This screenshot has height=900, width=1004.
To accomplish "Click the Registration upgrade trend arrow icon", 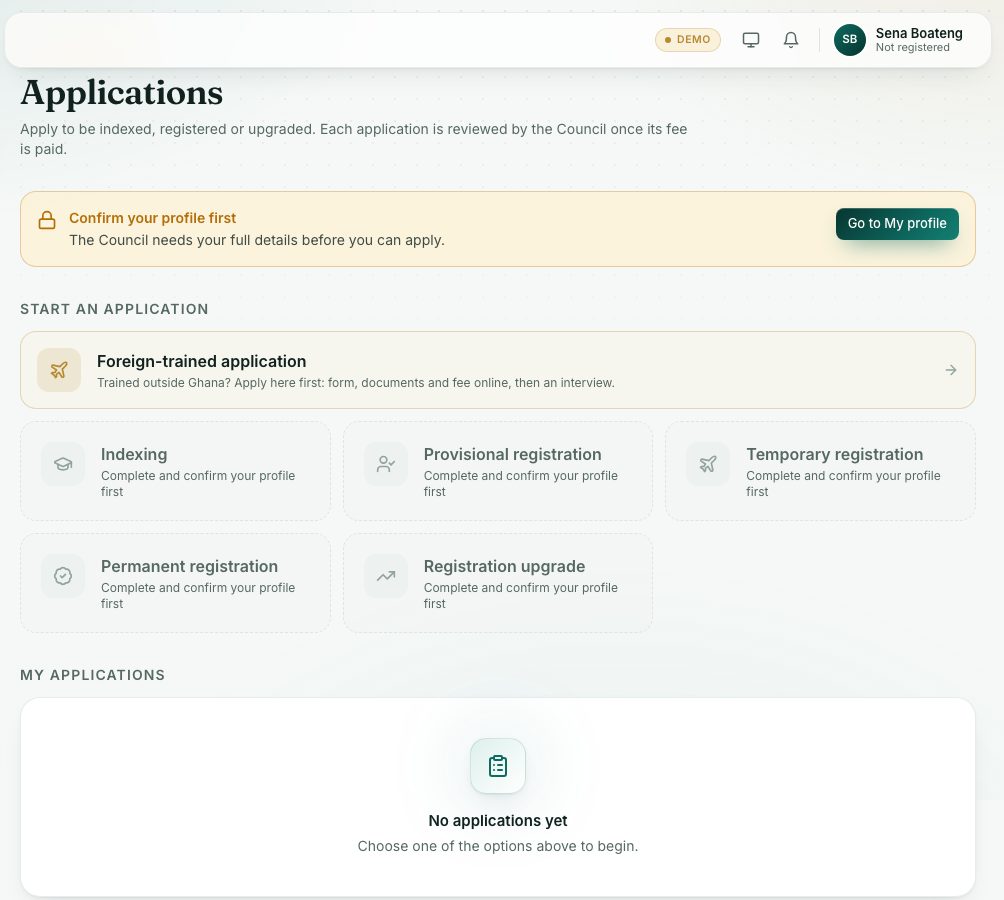I will click(x=385, y=576).
